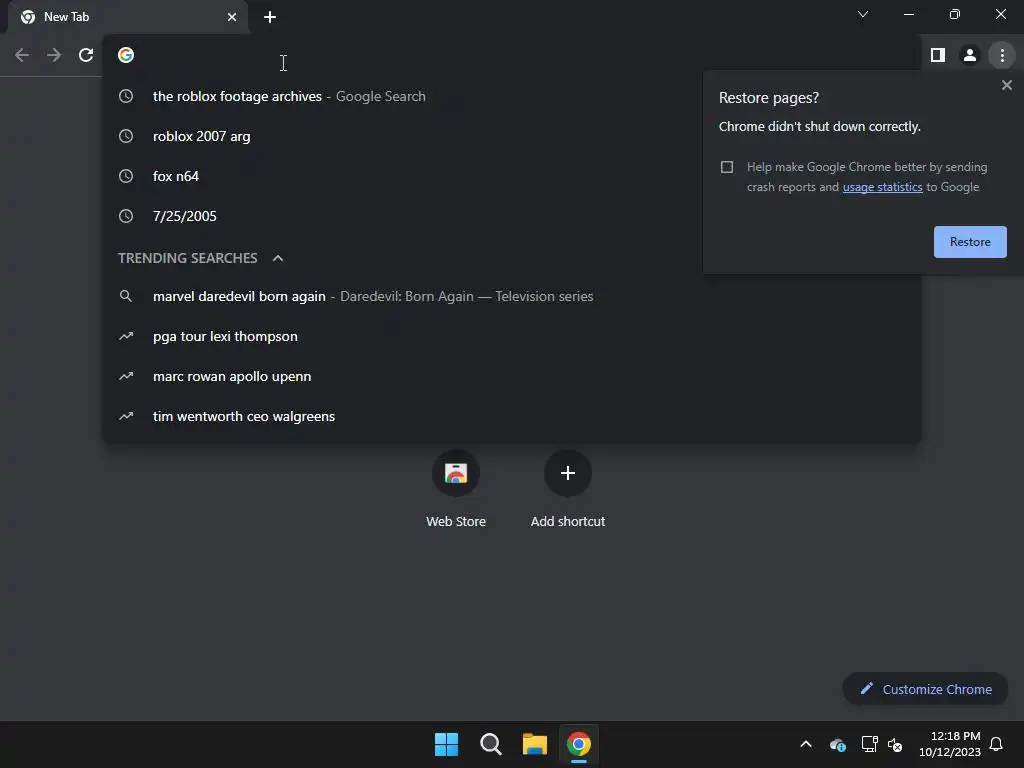The height and width of the screenshot is (768, 1024).
Task: Open Windows taskbar search
Action: point(490,744)
